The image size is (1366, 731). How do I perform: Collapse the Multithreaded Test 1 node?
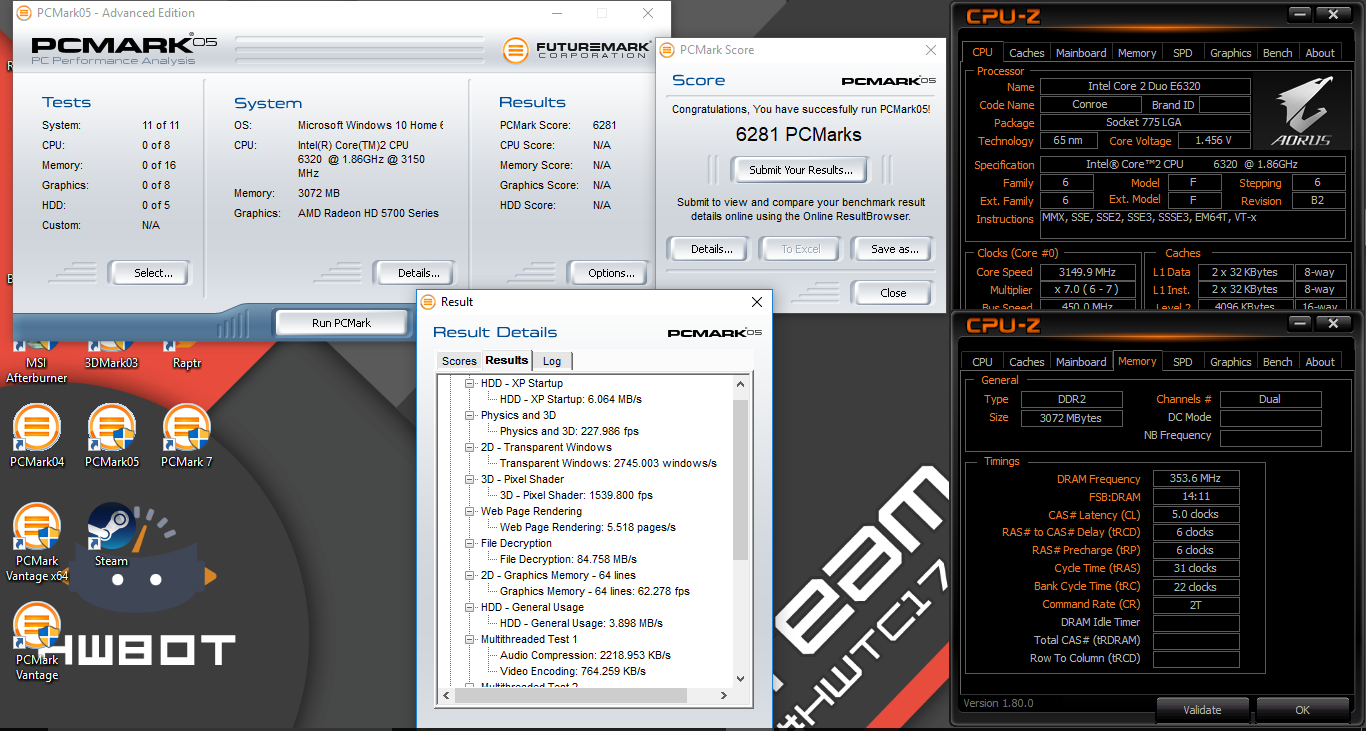coord(471,639)
